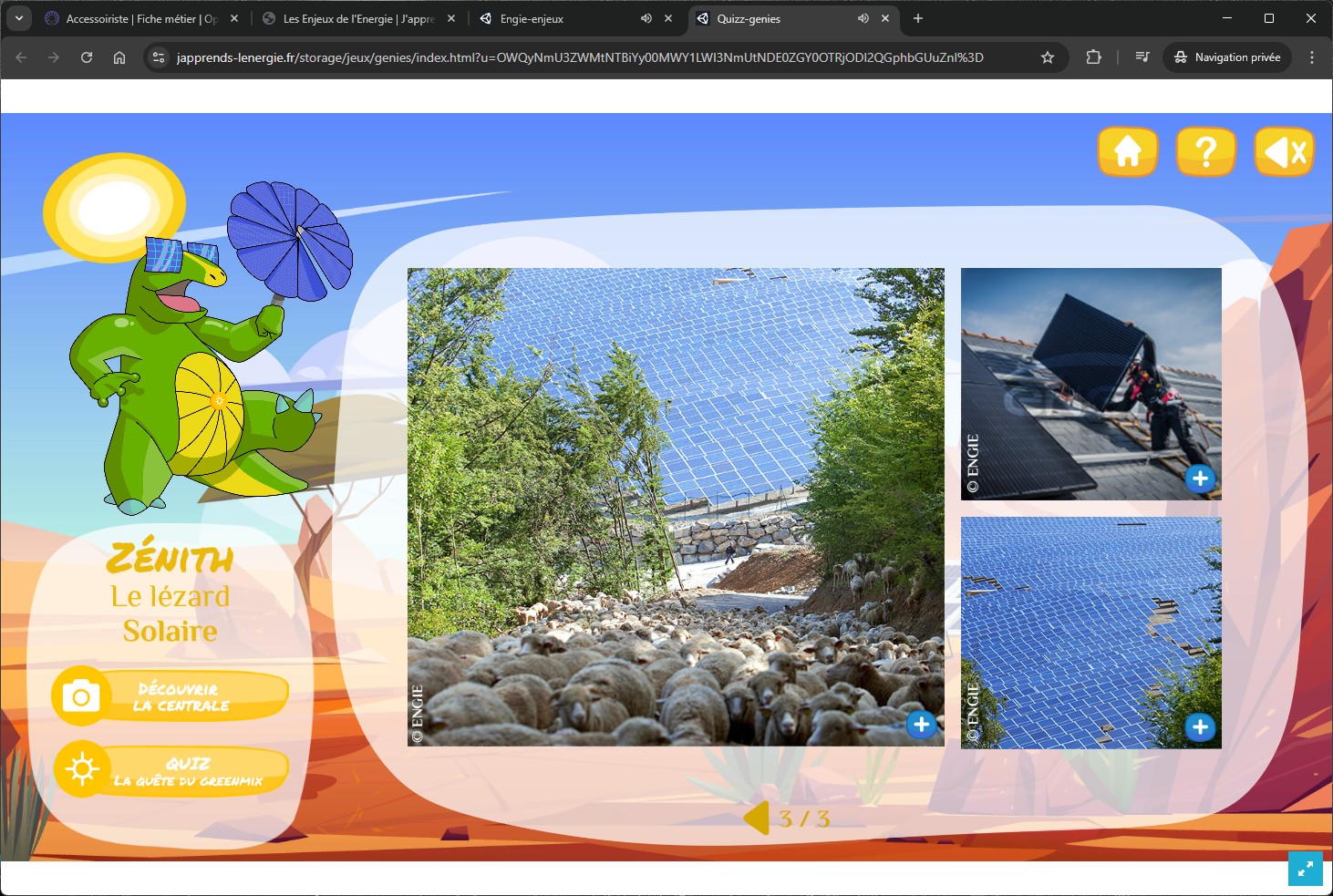Screen dimensions: 1333x896
Task: Click the yellow home button in game
Action: [1128, 151]
